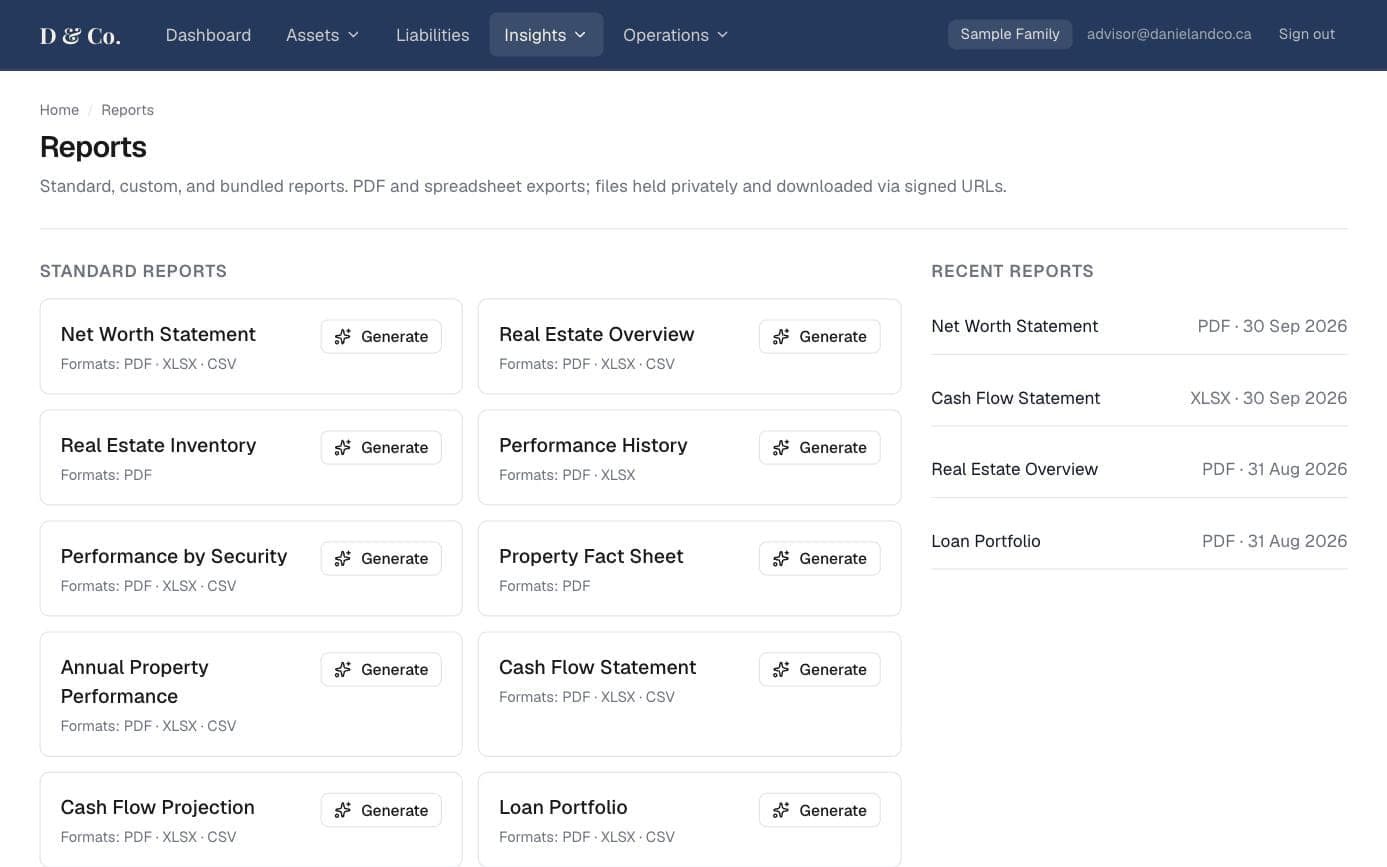The height and width of the screenshot is (867, 1387).
Task: Click the Net Worth Statement card title
Action: click(x=158, y=334)
